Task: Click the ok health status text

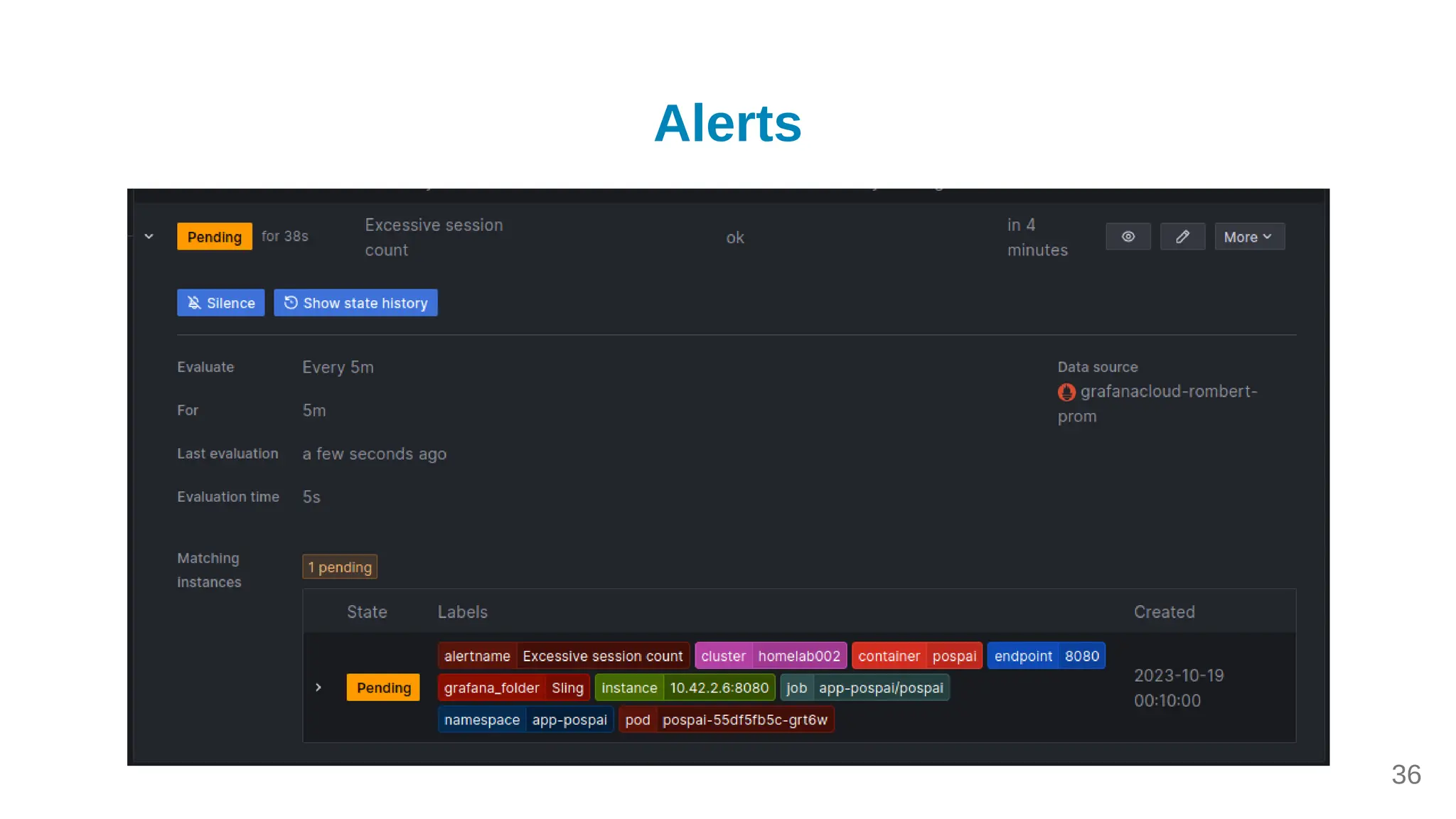Action: 735,237
